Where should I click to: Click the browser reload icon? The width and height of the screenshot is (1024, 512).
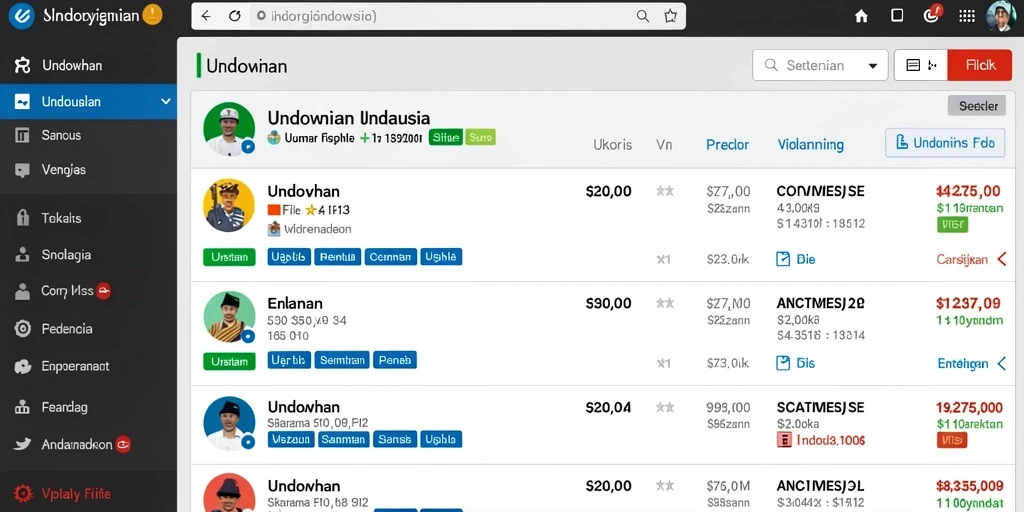click(234, 16)
